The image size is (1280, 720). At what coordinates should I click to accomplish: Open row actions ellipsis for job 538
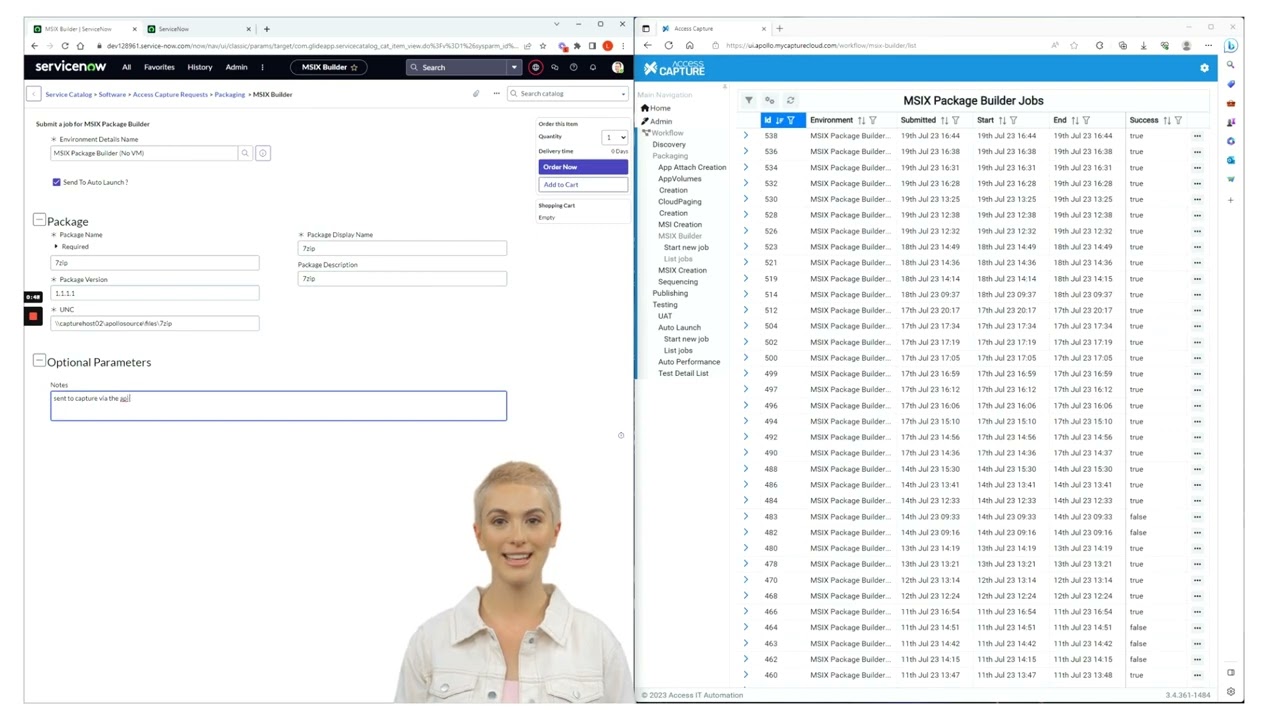[x=1197, y=136]
